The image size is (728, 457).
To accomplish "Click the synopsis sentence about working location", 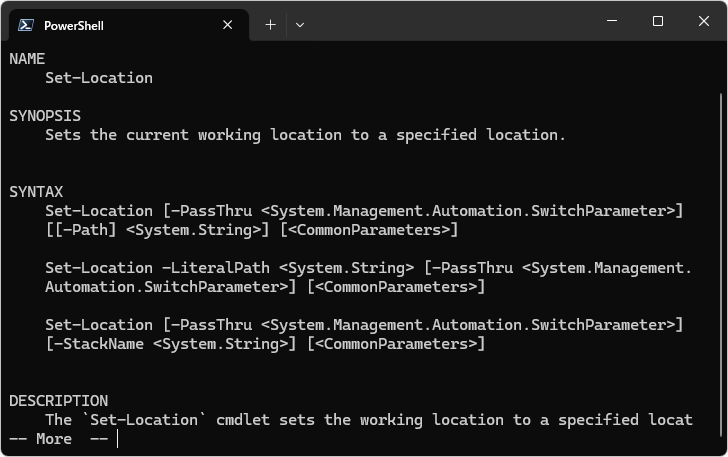I will pyautogui.click(x=305, y=135).
